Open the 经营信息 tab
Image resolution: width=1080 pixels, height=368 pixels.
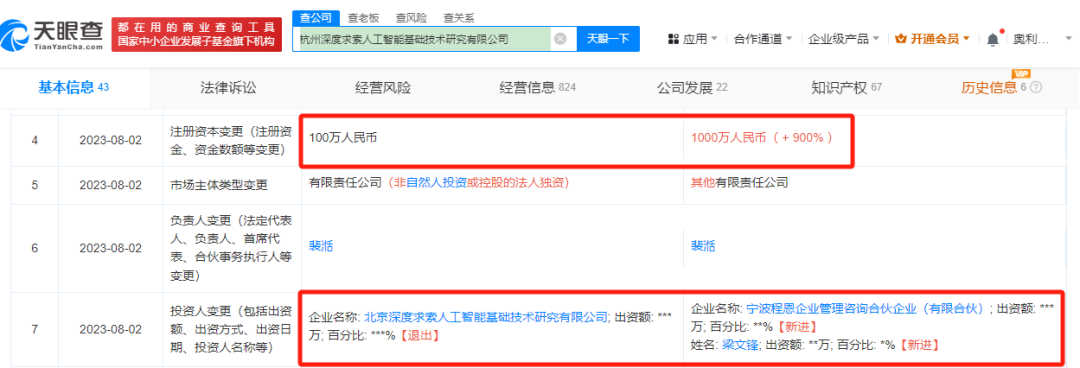[537, 88]
